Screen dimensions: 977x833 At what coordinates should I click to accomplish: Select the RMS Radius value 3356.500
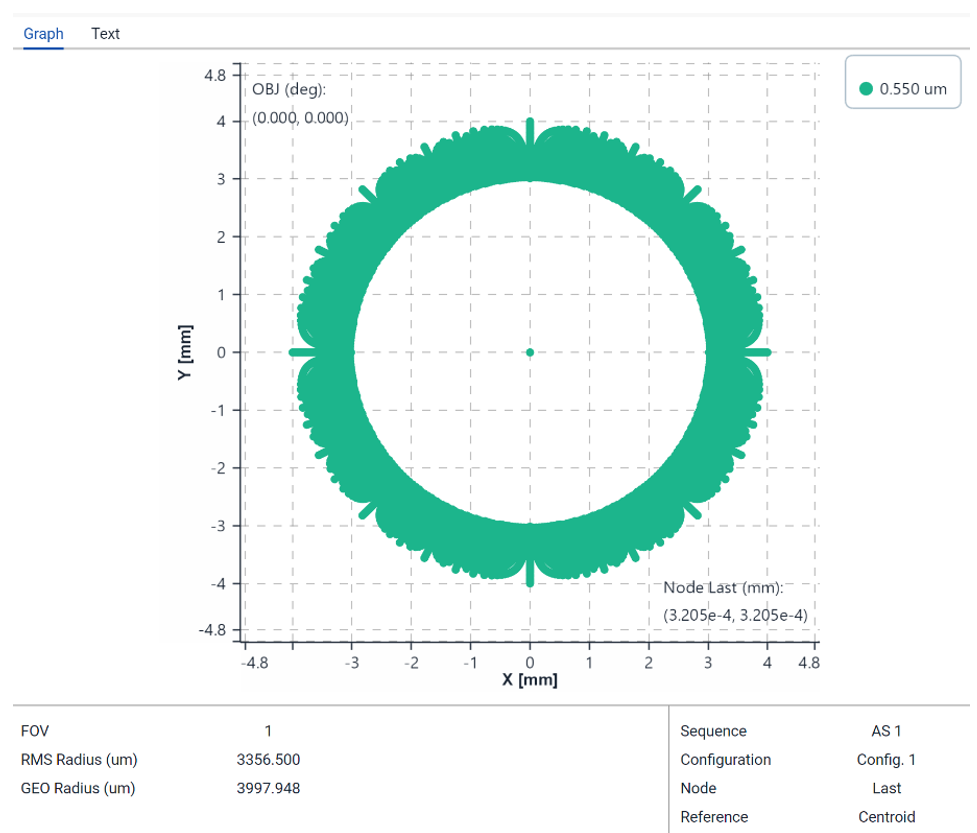click(x=268, y=760)
